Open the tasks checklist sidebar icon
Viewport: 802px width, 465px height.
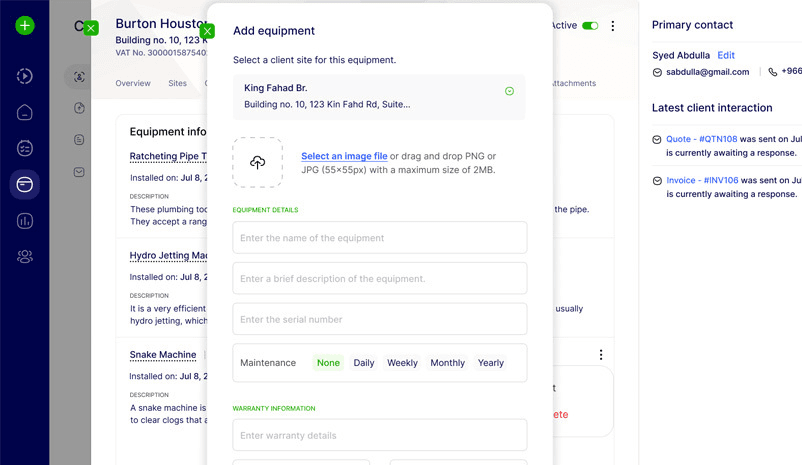pyautogui.click(x=25, y=149)
